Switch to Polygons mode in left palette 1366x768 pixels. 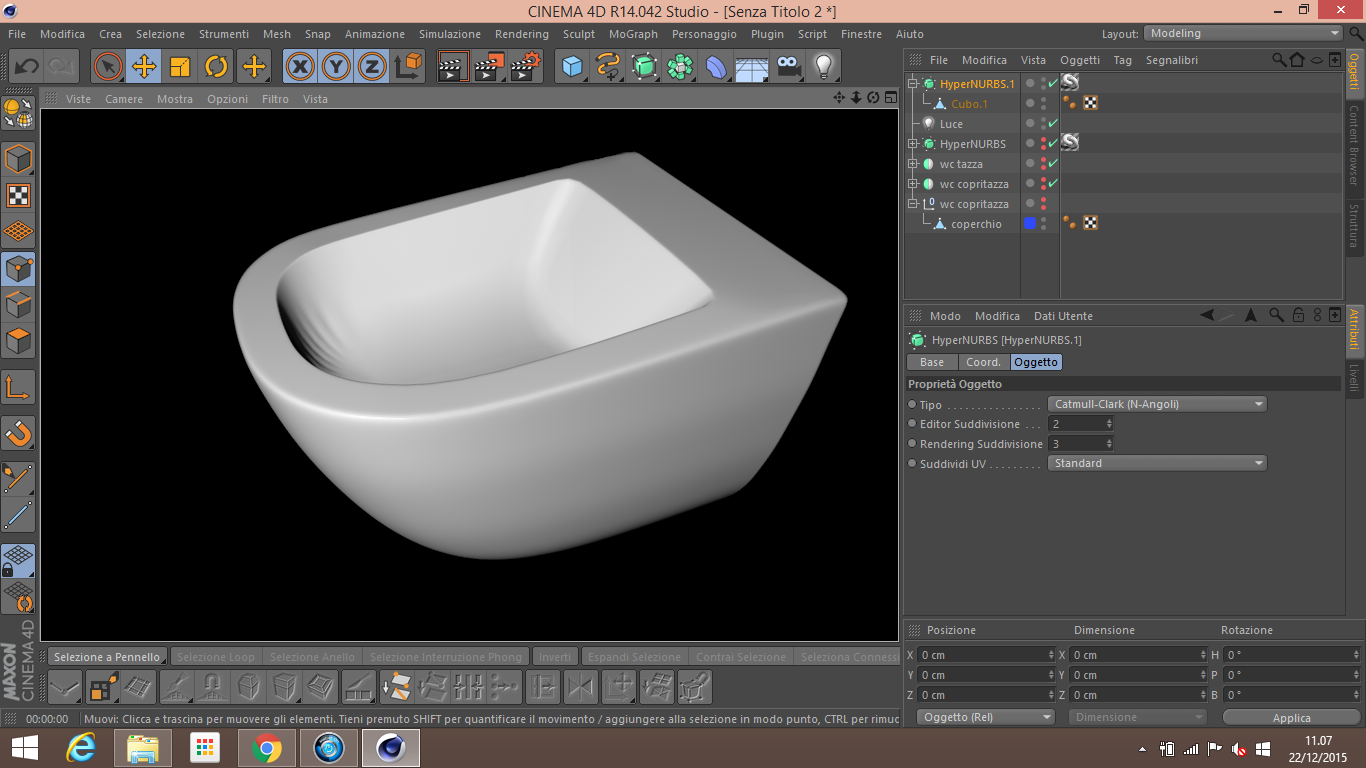(18, 341)
